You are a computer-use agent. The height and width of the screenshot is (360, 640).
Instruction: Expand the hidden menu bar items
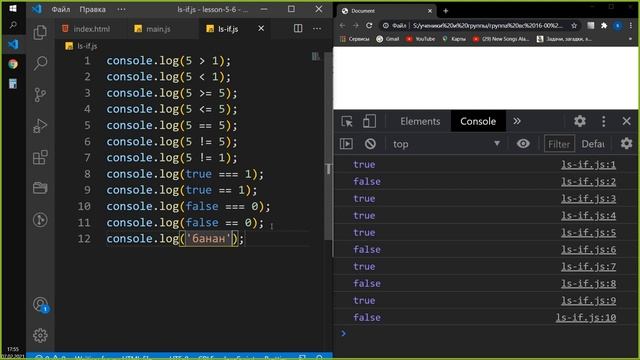tap(121, 9)
